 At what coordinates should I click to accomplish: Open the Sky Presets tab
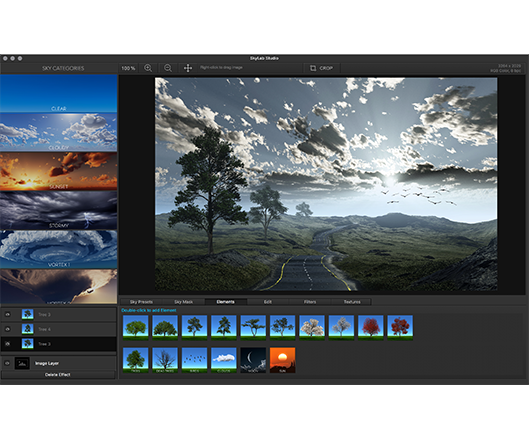[141, 302]
